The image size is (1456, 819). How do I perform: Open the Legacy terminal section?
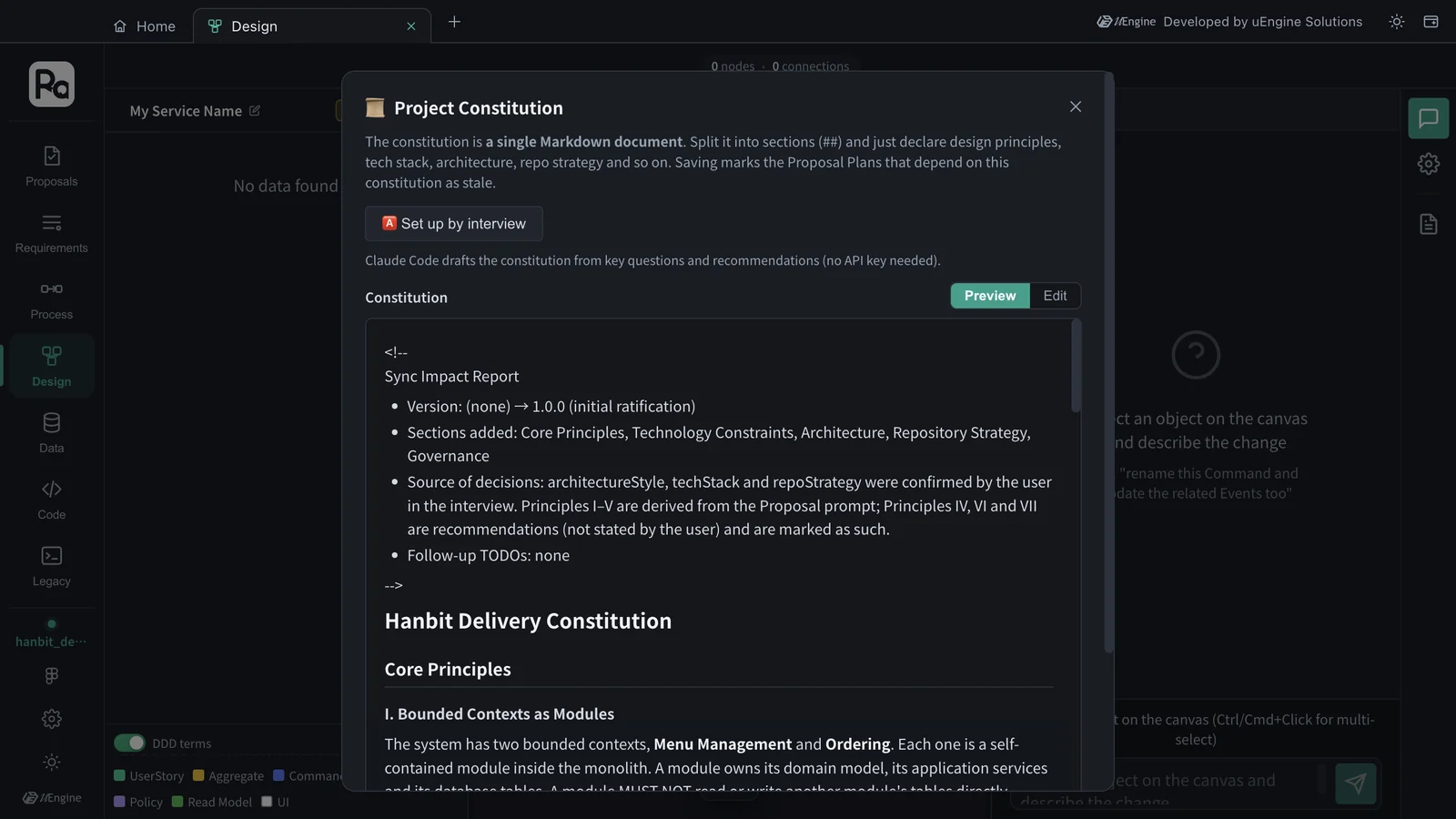pyautogui.click(x=52, y=565)
